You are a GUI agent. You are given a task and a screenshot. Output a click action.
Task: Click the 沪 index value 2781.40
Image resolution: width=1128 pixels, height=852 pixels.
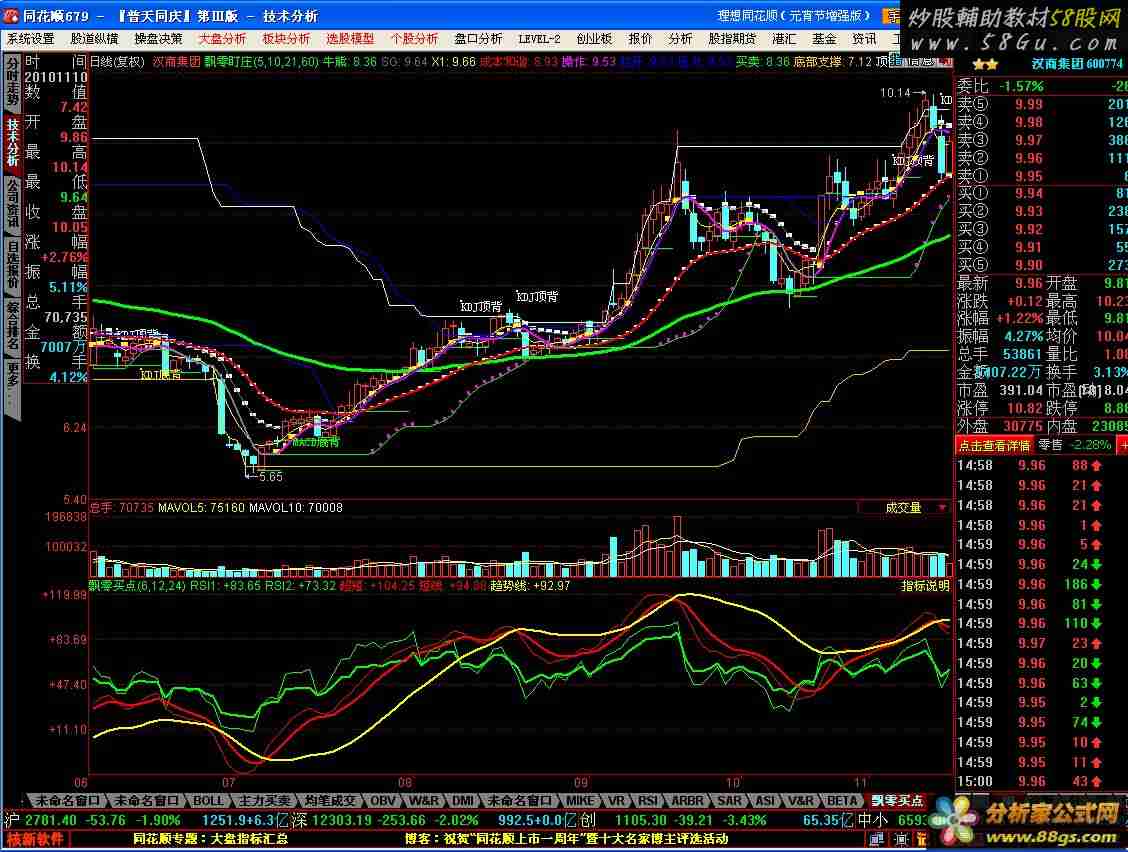50,820
